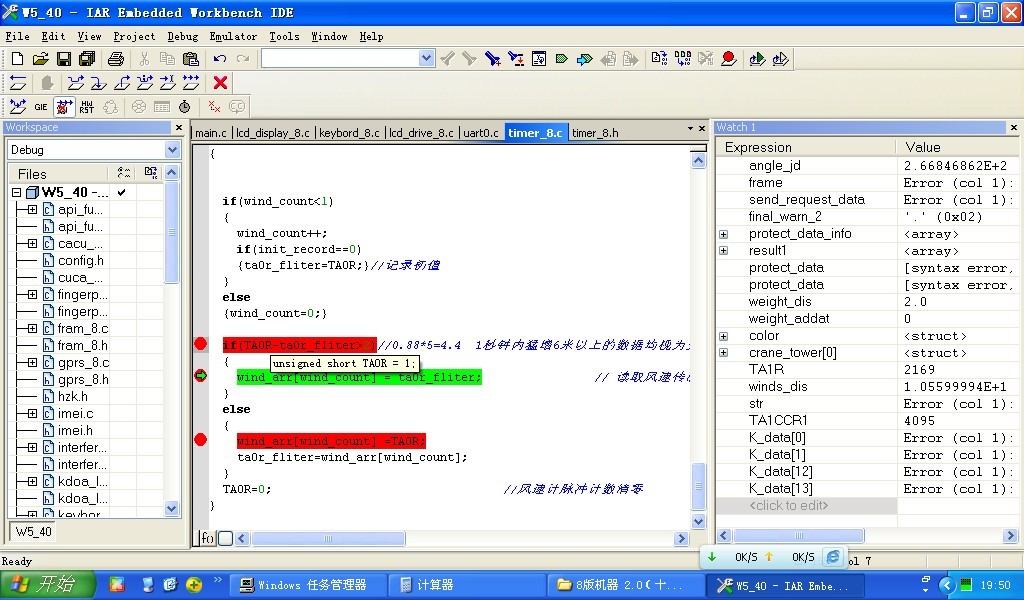This screenshot has height=600, width=1024.
Task: Select the W5_40 workspace tab at bottom
Action: coord(33,531)
